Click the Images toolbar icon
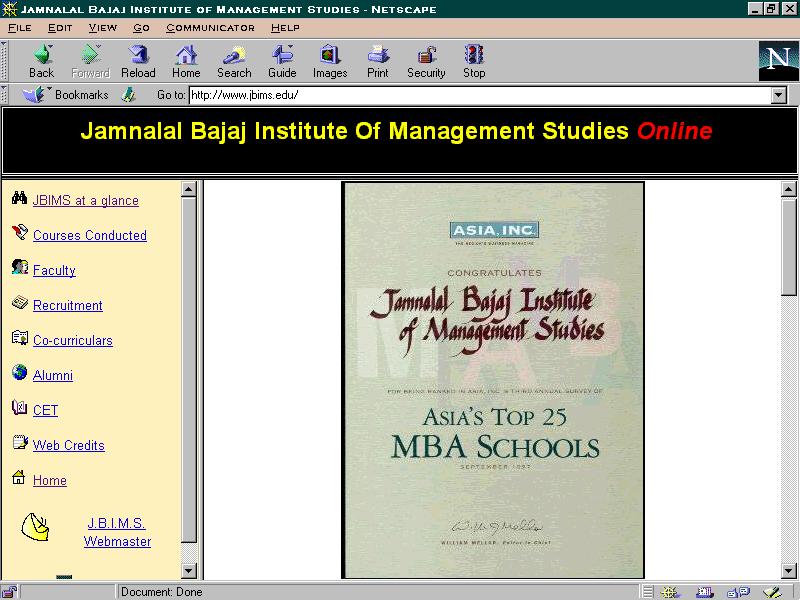 coord(330,60)
